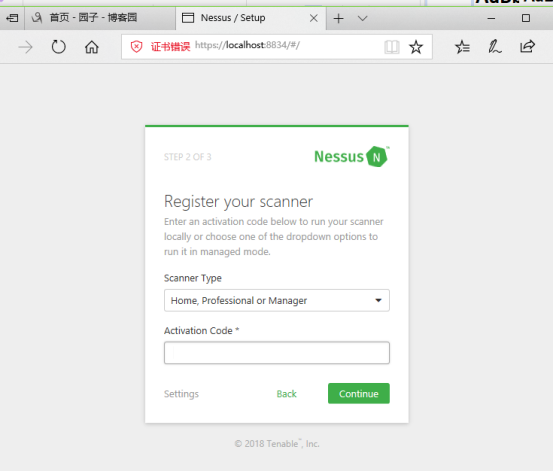Click the share page icon

coord(527,46)
